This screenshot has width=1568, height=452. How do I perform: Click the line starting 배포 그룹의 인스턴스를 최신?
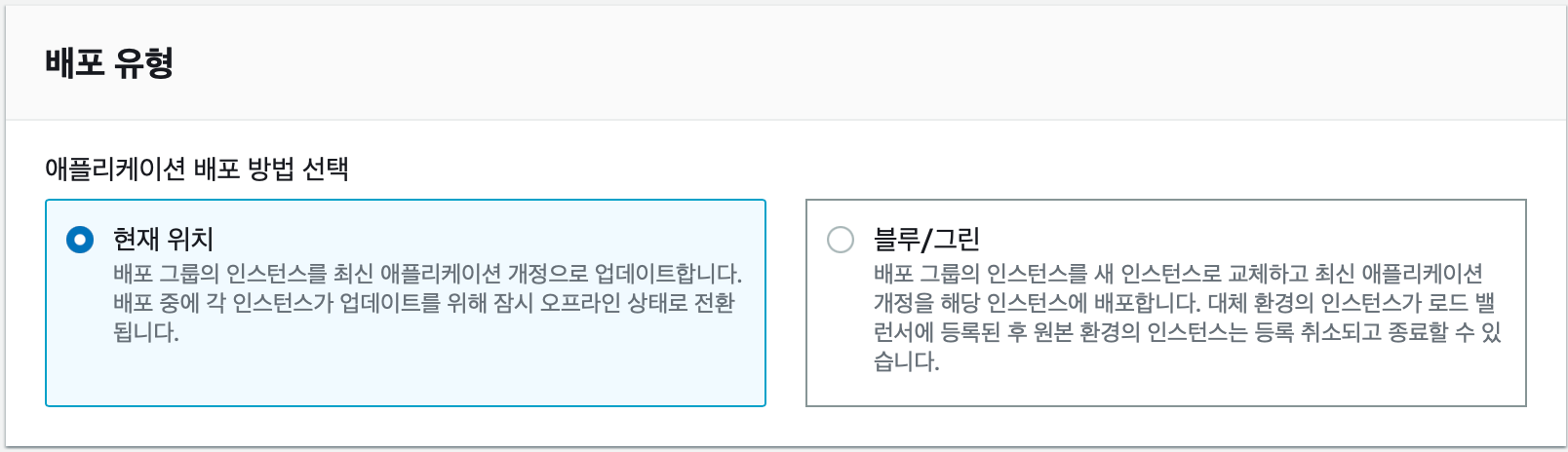[427, 273]
